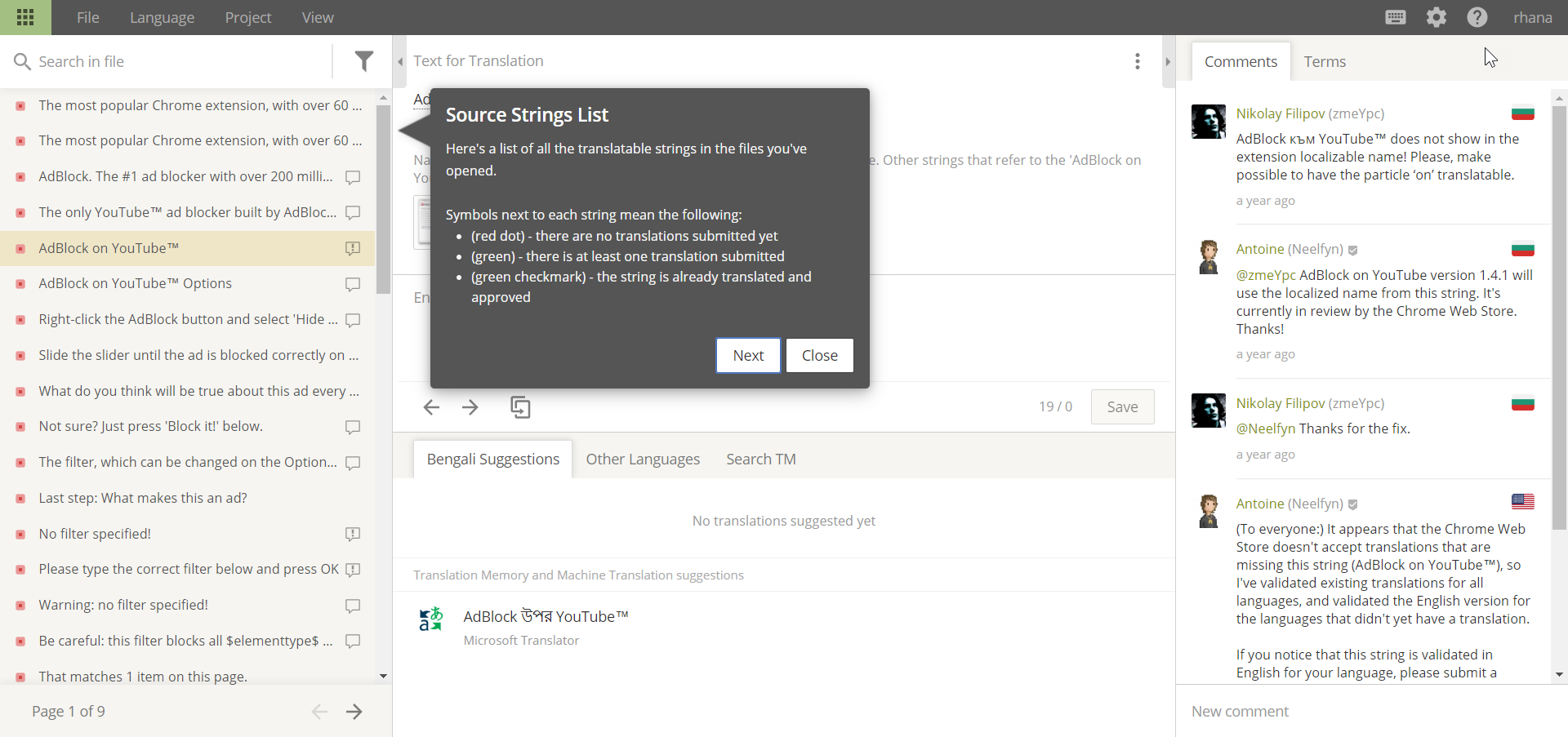This screenshot has height=737, width=1568.
Task: Open the Language menu
Action: [x=162, y=17]
